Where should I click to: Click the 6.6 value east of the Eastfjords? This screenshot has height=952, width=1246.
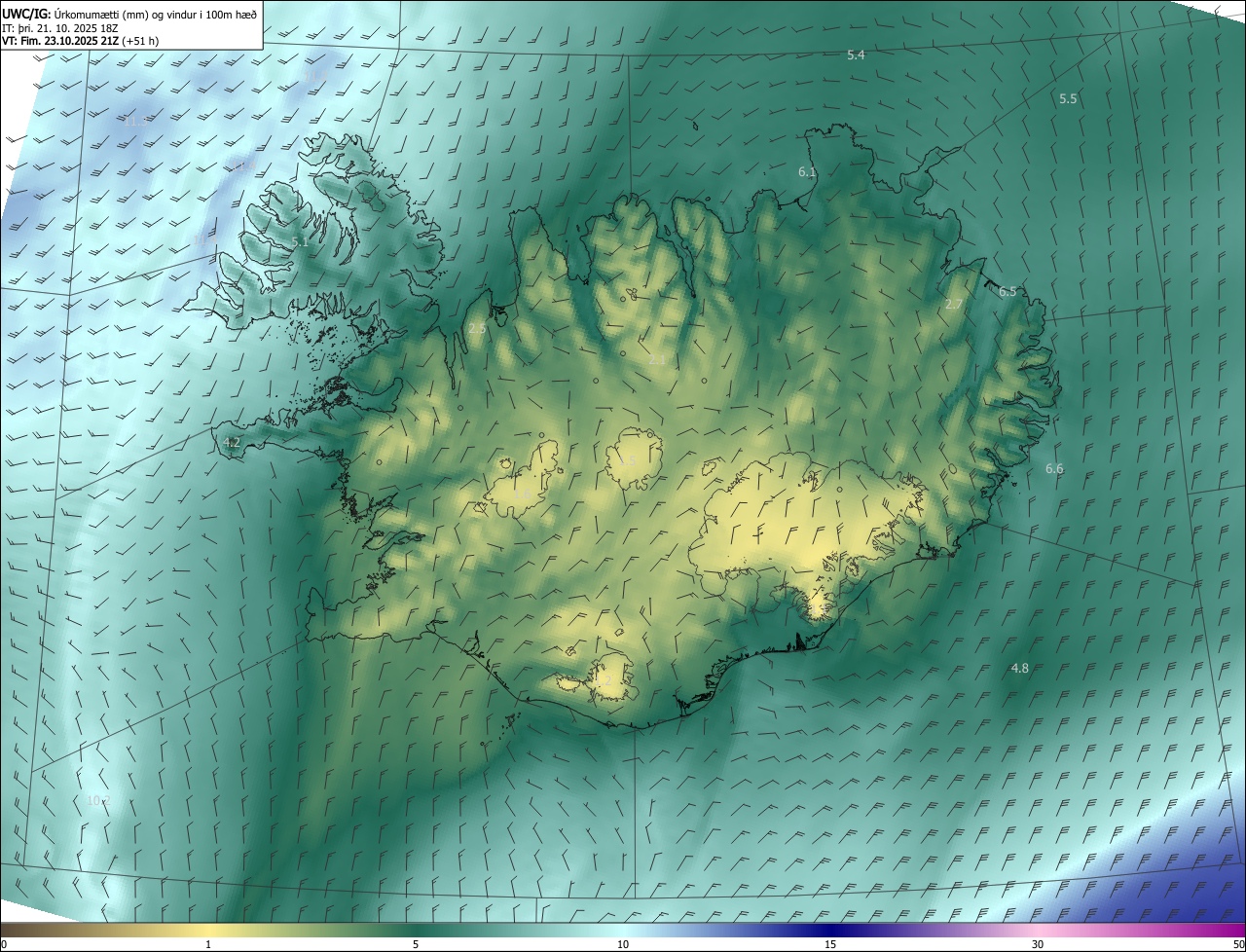coord(1054,469)
